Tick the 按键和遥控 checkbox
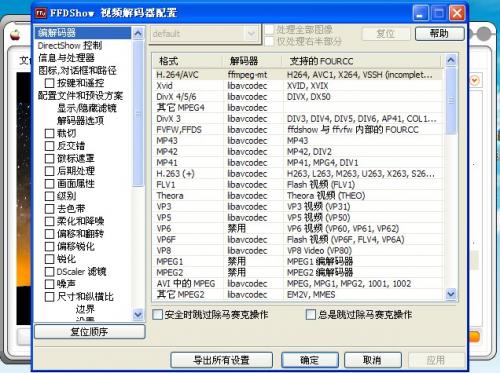 pos(49,83)
